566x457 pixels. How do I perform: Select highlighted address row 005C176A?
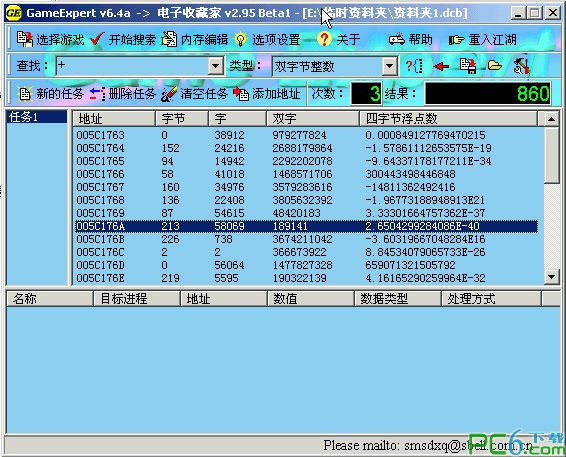[x=306, y=226]
